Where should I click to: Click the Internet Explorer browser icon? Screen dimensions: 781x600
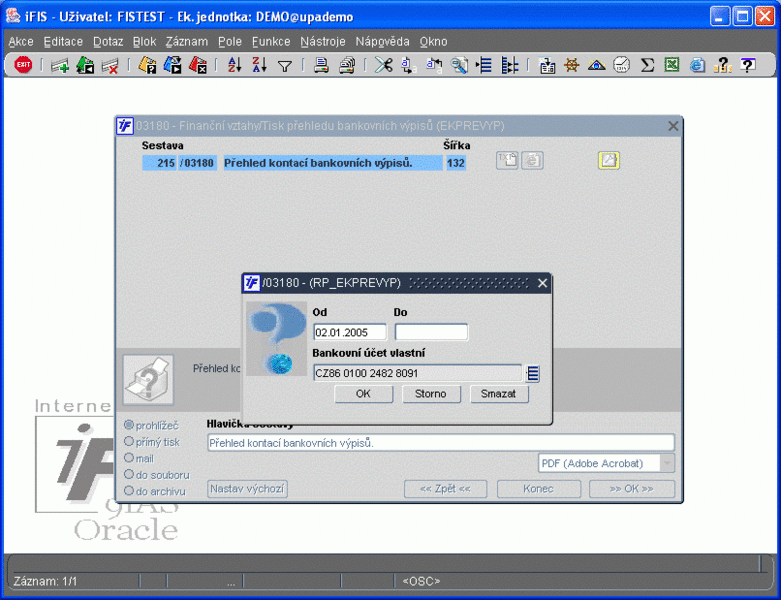(697, 65)
